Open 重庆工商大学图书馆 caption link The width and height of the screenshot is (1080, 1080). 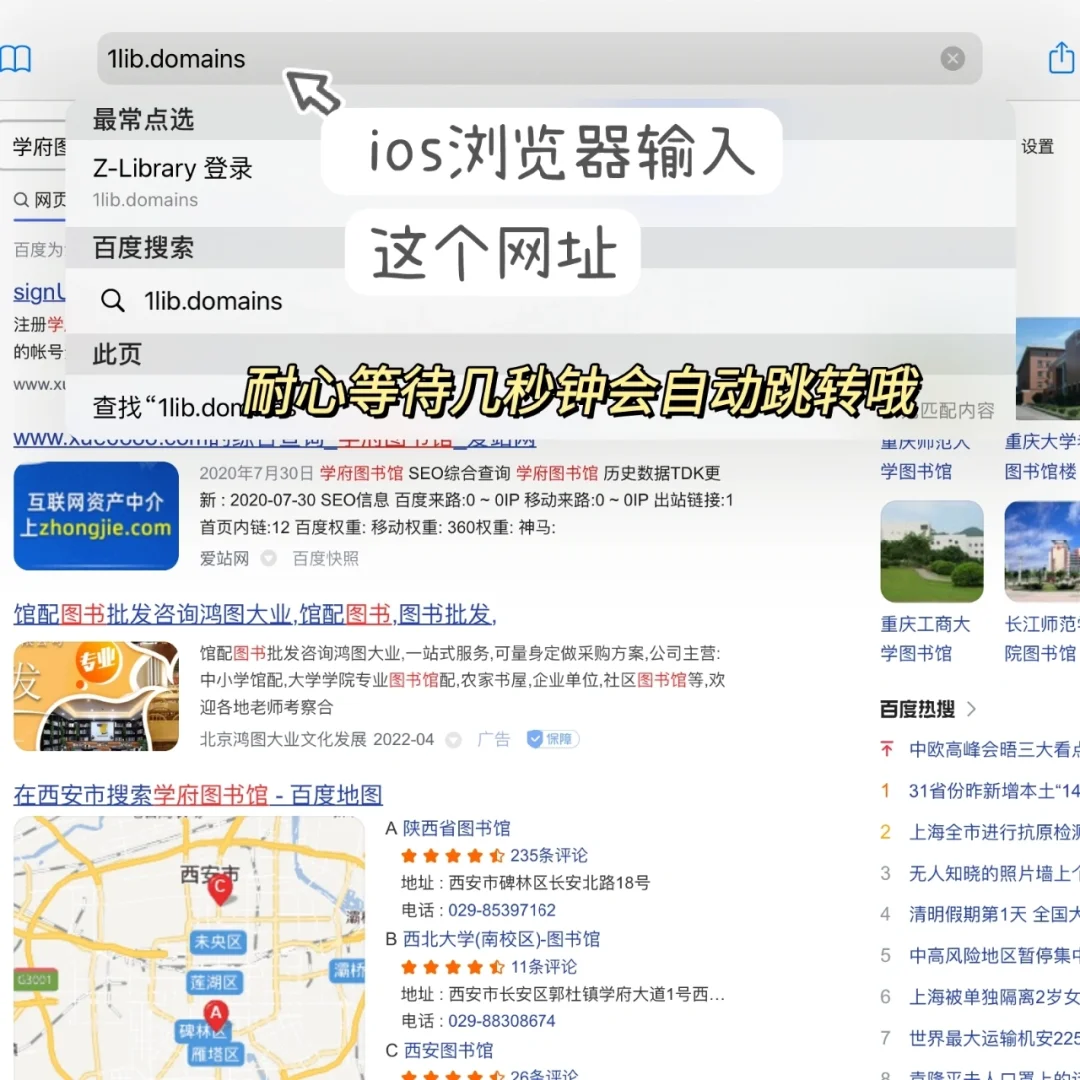(925, 638)
